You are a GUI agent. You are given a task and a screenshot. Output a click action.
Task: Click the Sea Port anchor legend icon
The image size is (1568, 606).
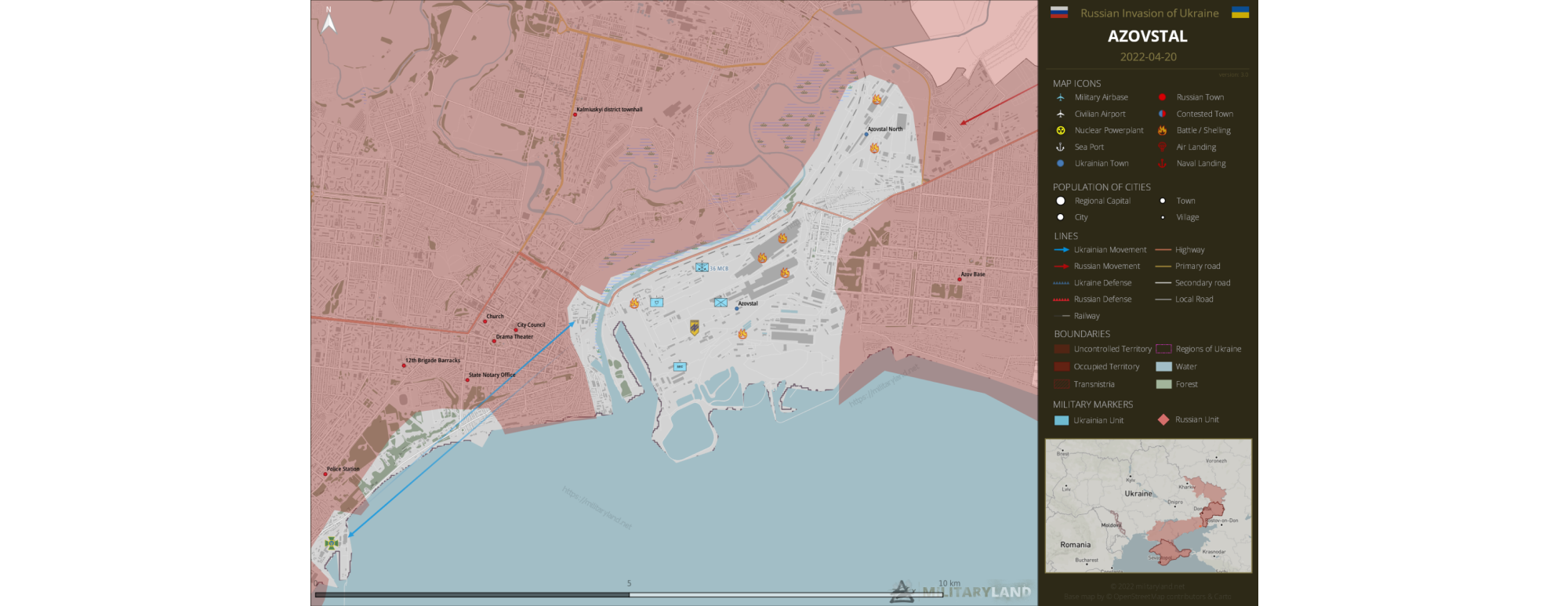coord(1061,147)
